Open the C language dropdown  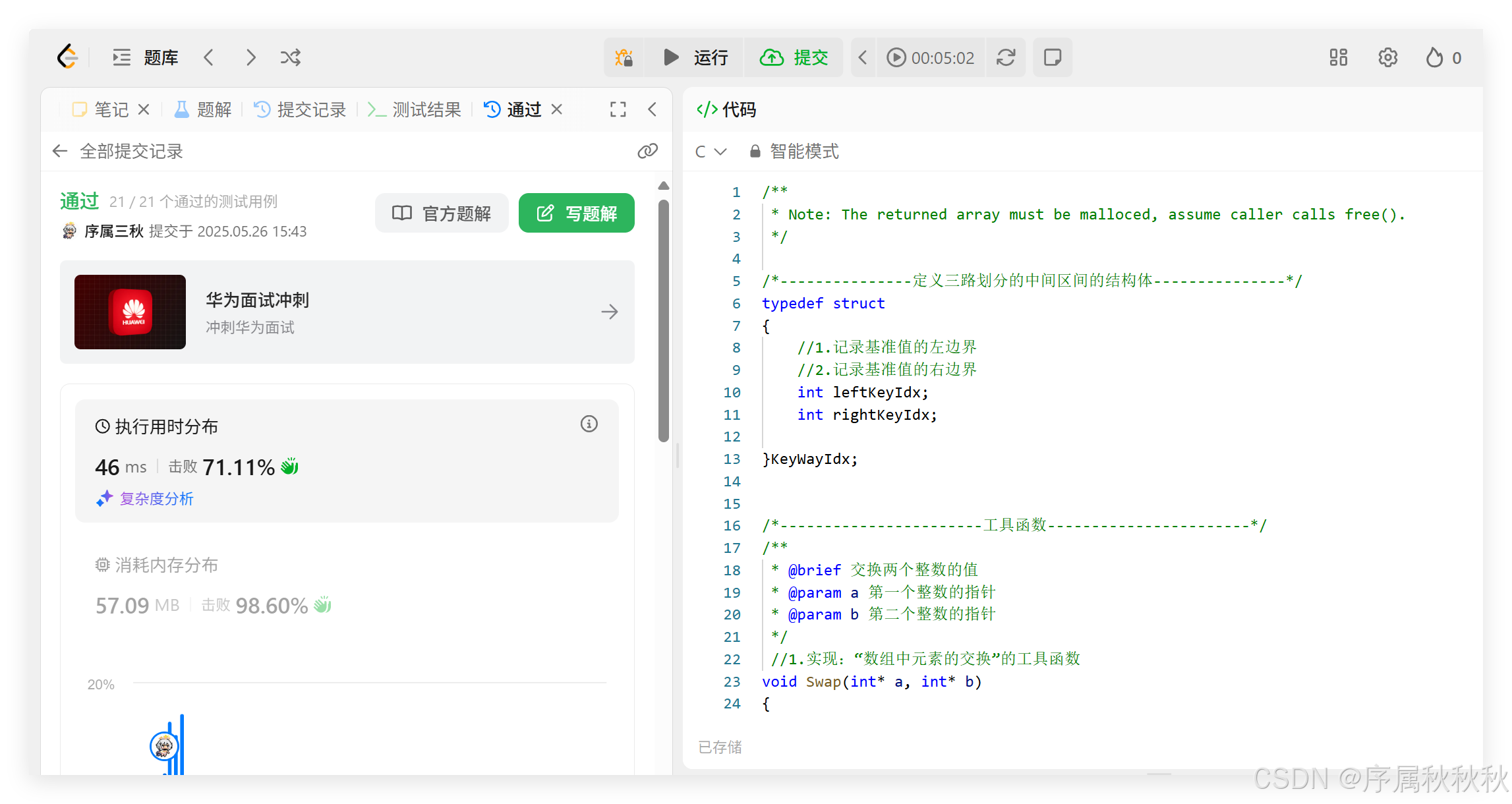coord(710,151)
